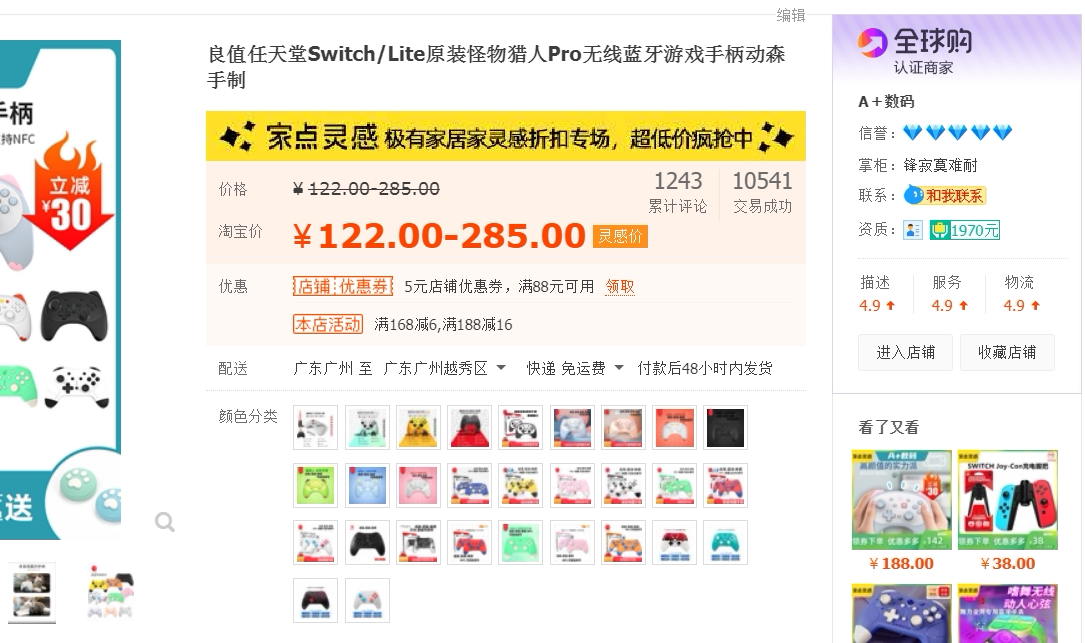Choose the teal controller color swatch
This screenshot has width=1085, height=643.
pos(726,542)
